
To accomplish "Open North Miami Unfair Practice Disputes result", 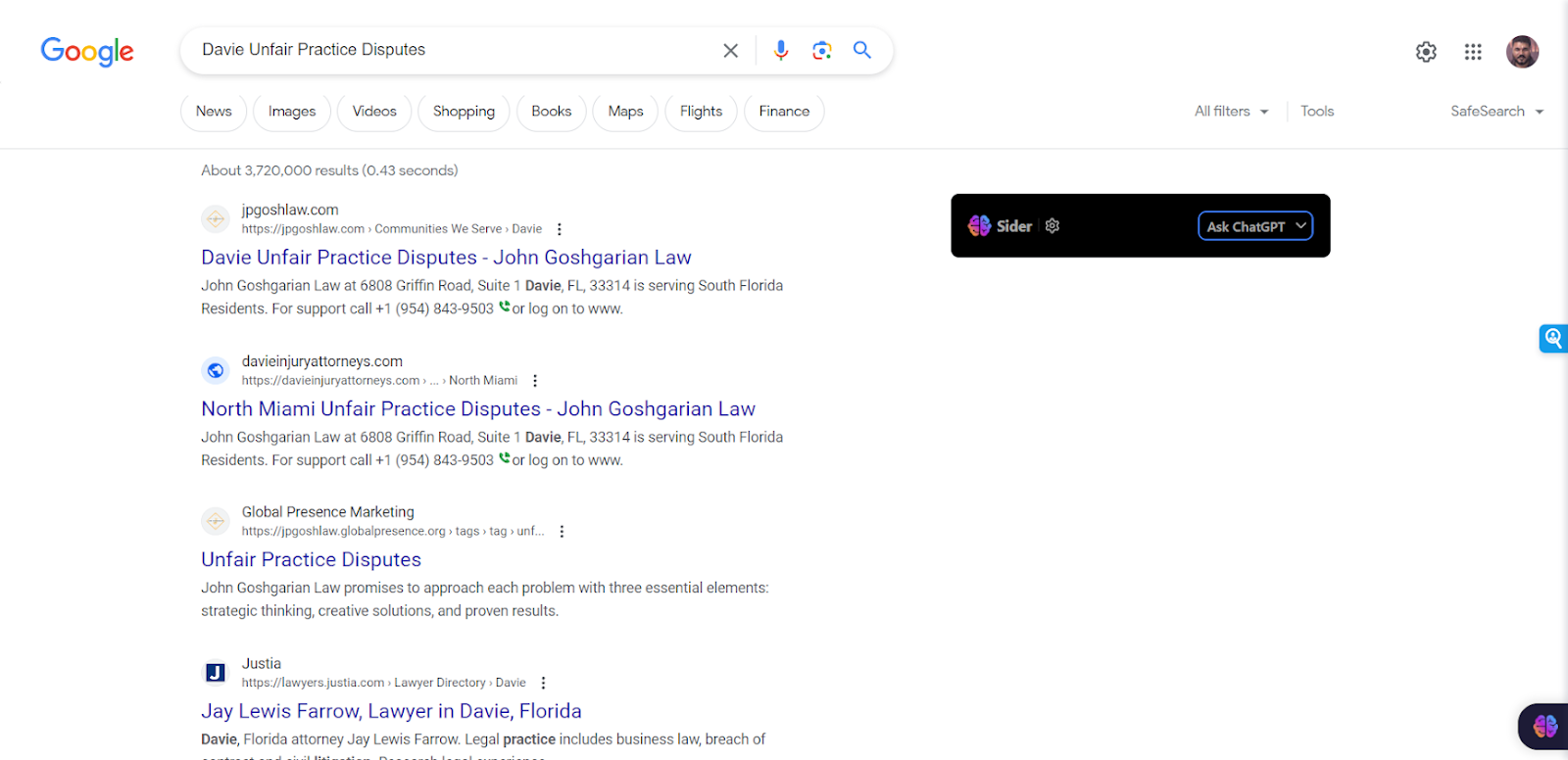I will (478, 409).
